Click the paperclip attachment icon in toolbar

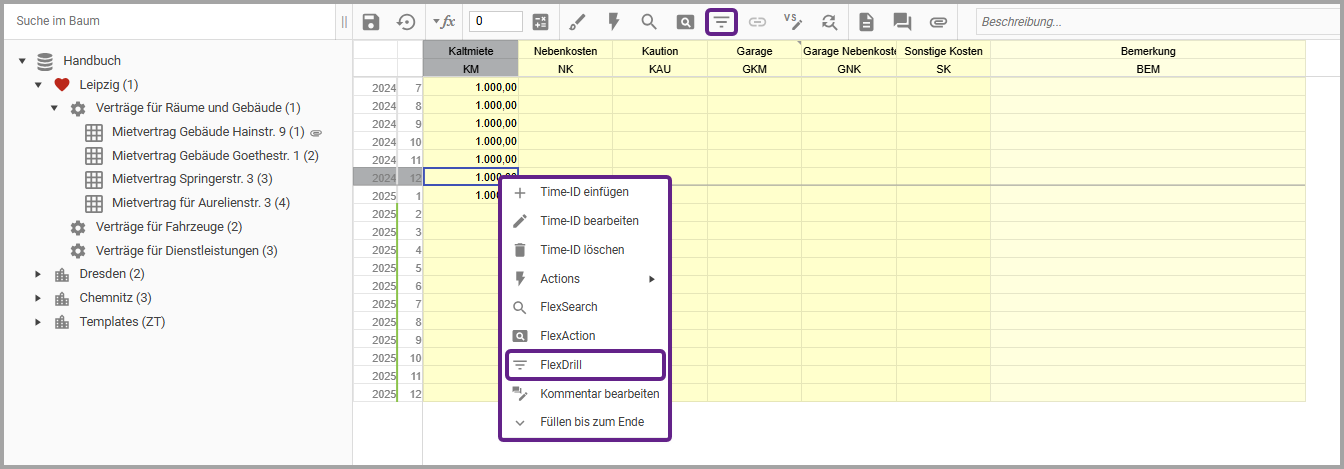tap(938, 21)
